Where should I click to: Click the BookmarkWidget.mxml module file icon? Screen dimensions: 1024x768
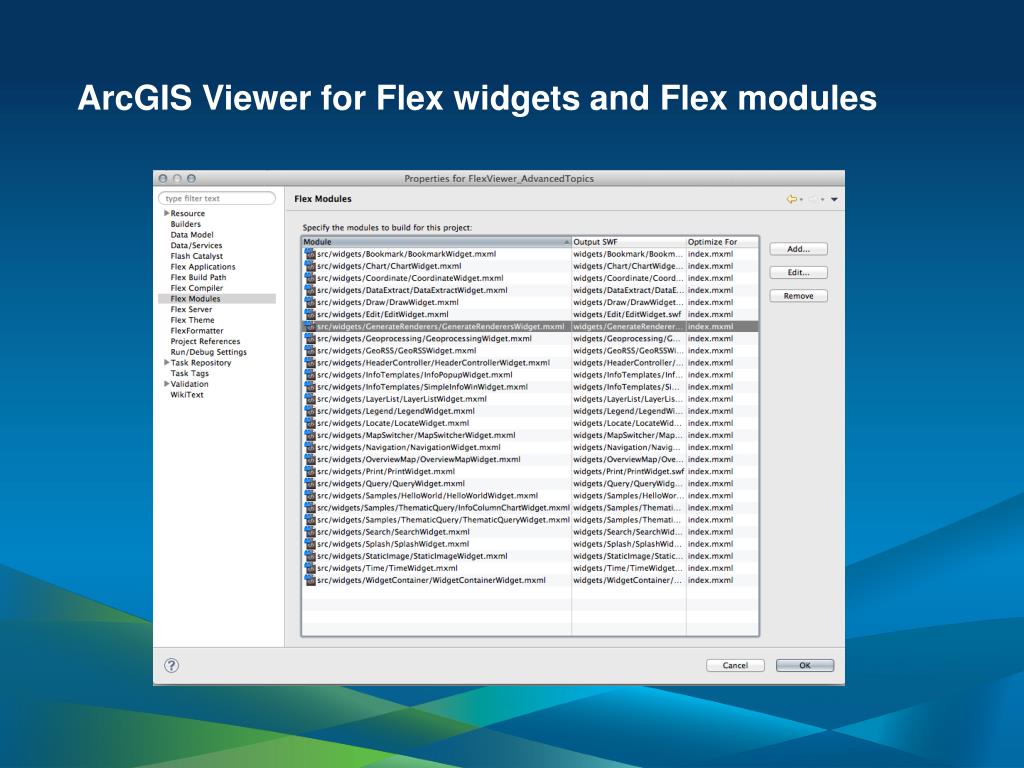[310, 254]
